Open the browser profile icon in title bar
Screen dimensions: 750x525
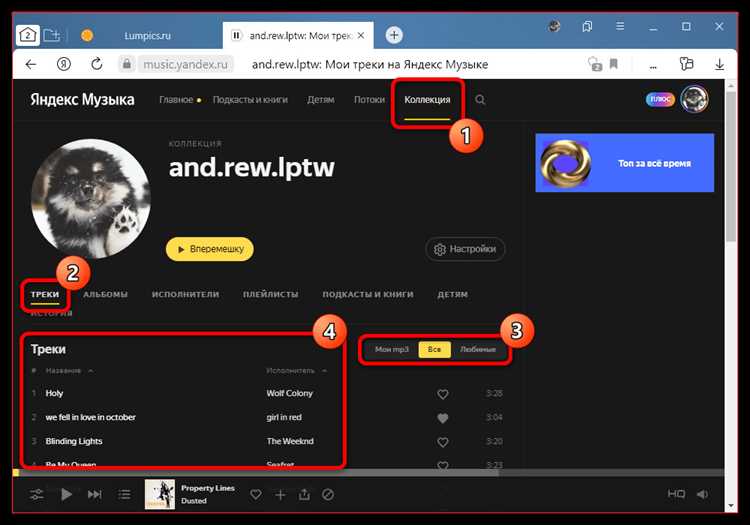pos(554,26)
